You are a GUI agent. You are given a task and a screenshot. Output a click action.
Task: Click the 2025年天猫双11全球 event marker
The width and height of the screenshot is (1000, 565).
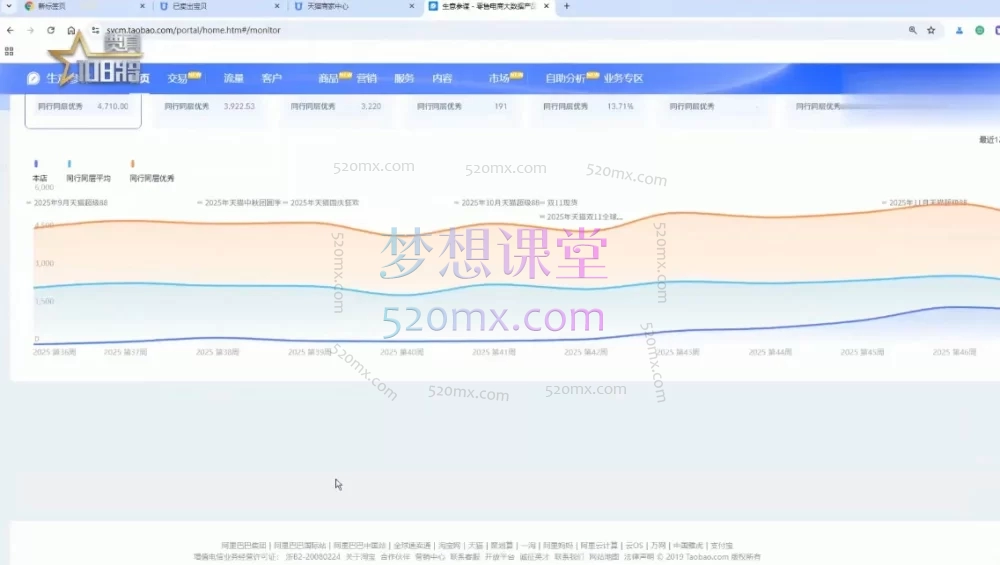pyautogui.click(x=581, y=217)
